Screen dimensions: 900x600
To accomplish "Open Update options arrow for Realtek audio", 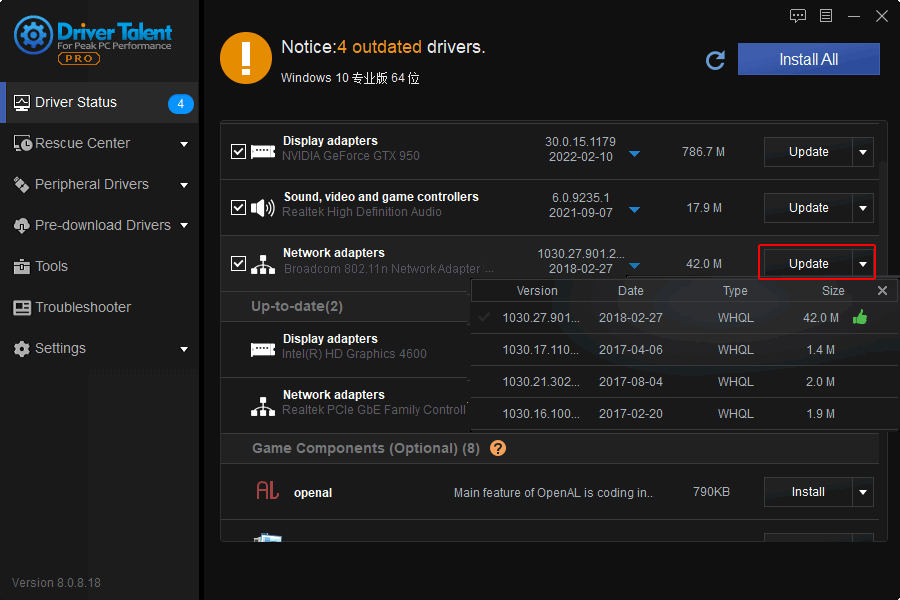I will tap(863, 208).
